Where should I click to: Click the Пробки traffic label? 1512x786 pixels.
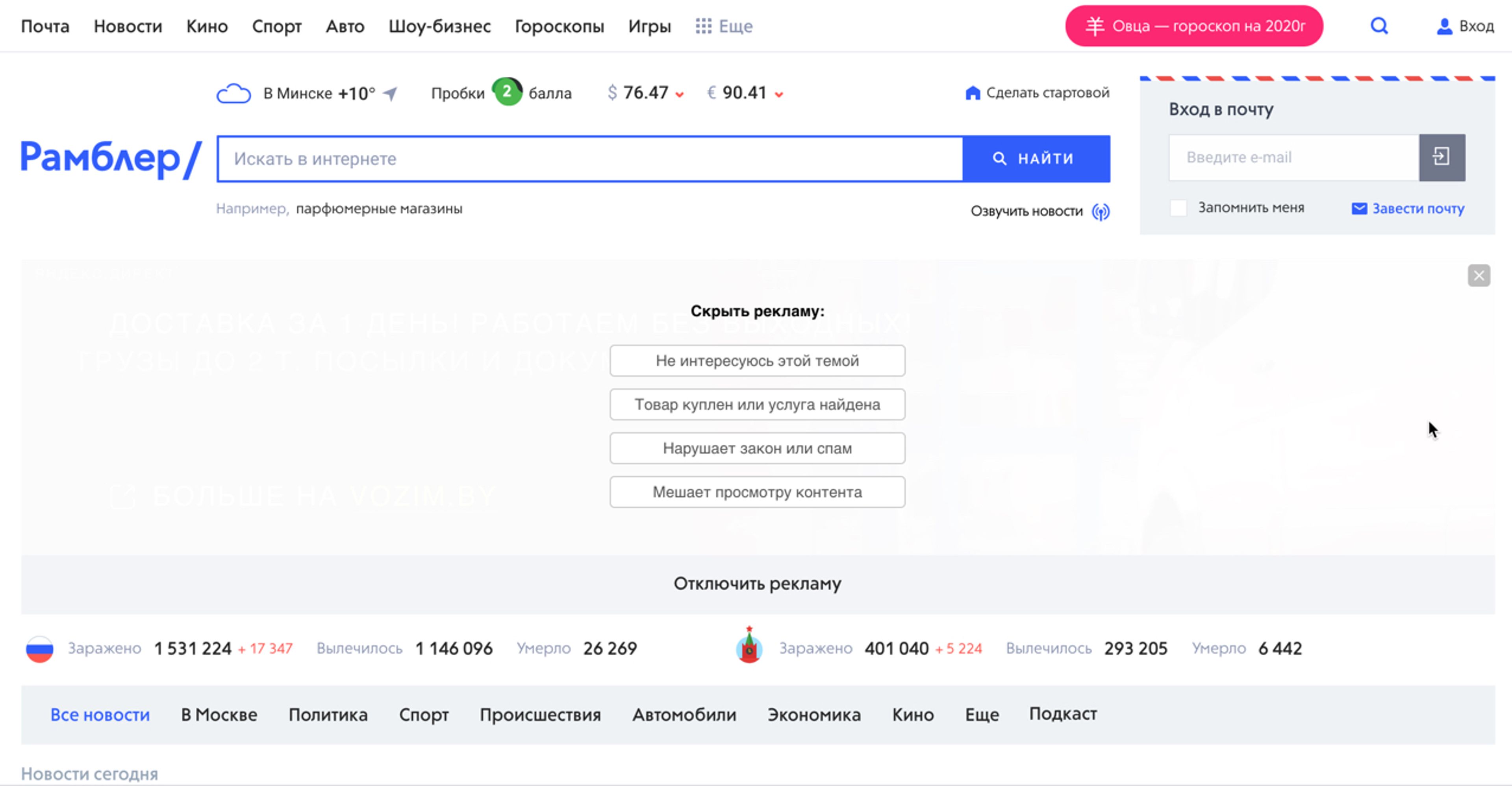tap(458, 93)
